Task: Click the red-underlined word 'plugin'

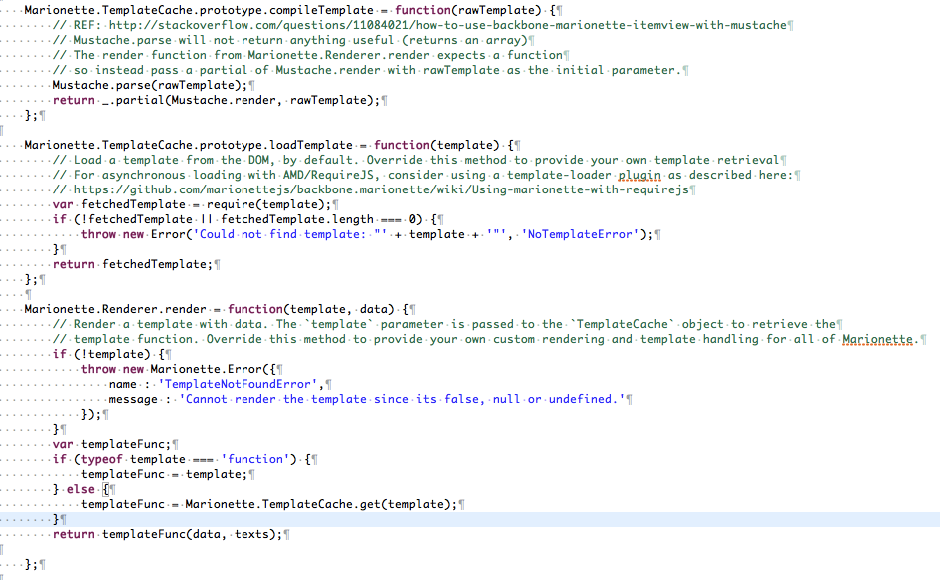Action: point(639,175)
